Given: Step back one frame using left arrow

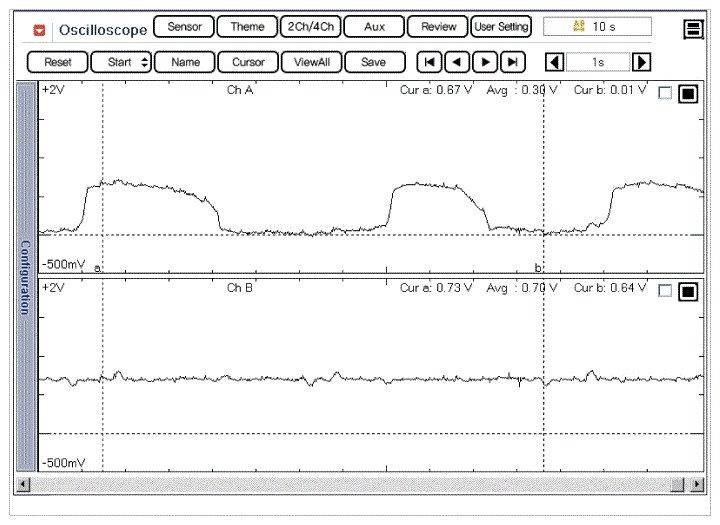Looking at the screenshot, I should point(457,62).
